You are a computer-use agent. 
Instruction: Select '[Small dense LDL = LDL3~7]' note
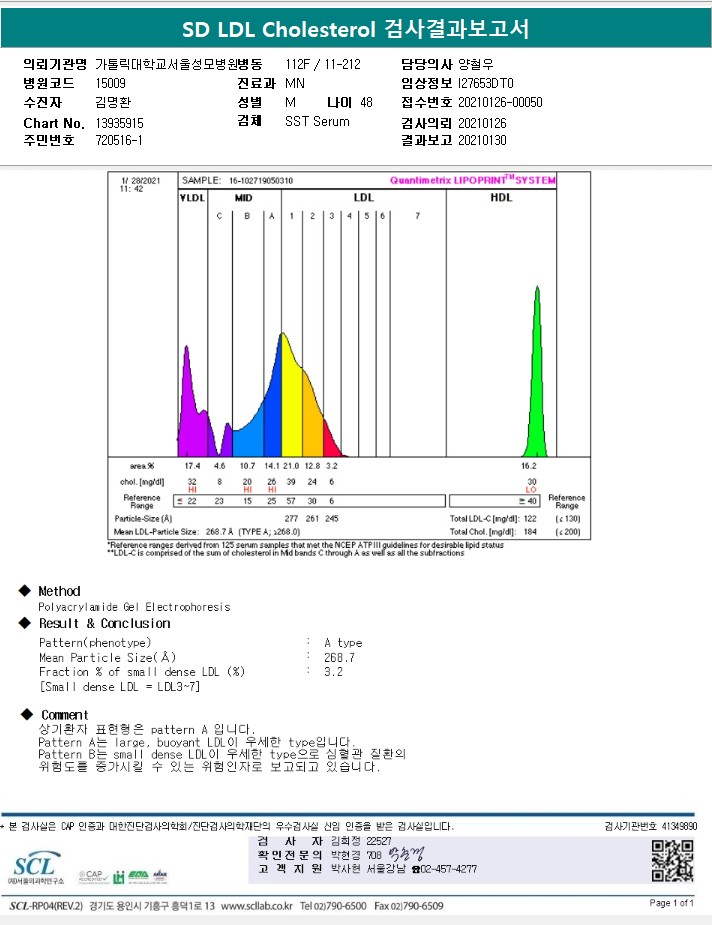pyautogui.click(x=120, y=687)
